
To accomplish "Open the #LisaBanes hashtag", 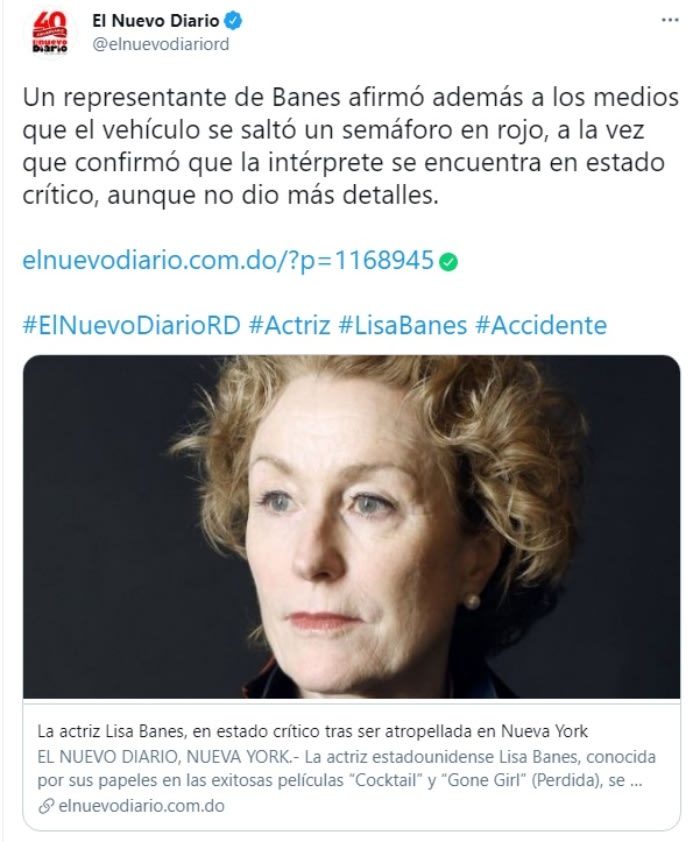I will [x=403, y=325].
